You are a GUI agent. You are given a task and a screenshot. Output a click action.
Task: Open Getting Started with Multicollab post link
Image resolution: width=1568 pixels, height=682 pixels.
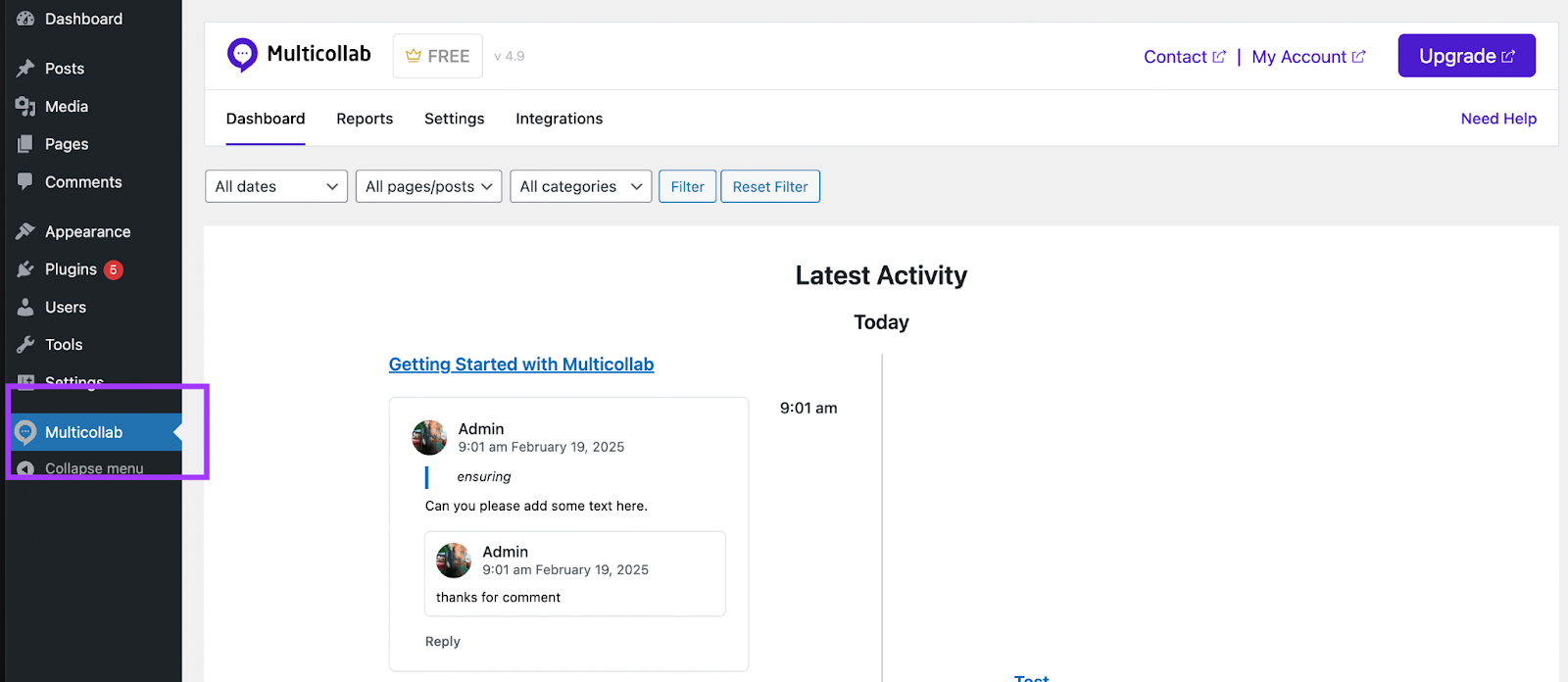click(521, 365)
